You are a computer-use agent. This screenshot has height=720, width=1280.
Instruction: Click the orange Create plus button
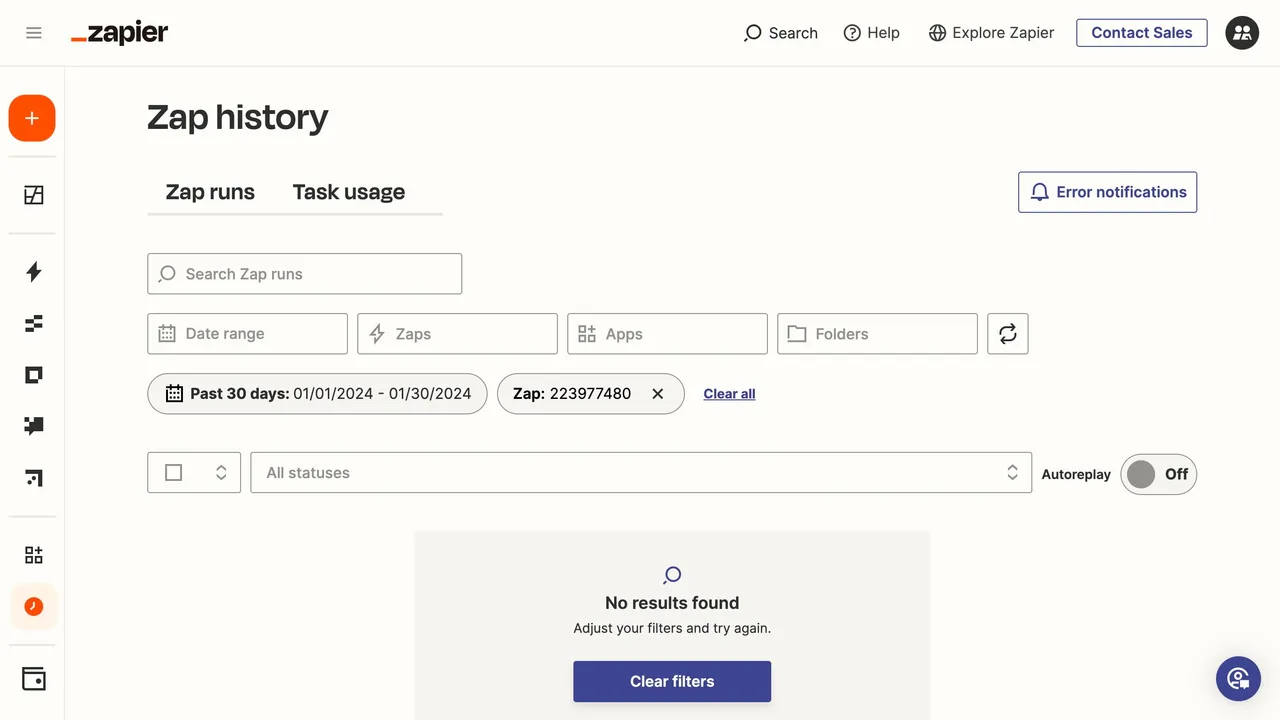click(x=32, y=118)
